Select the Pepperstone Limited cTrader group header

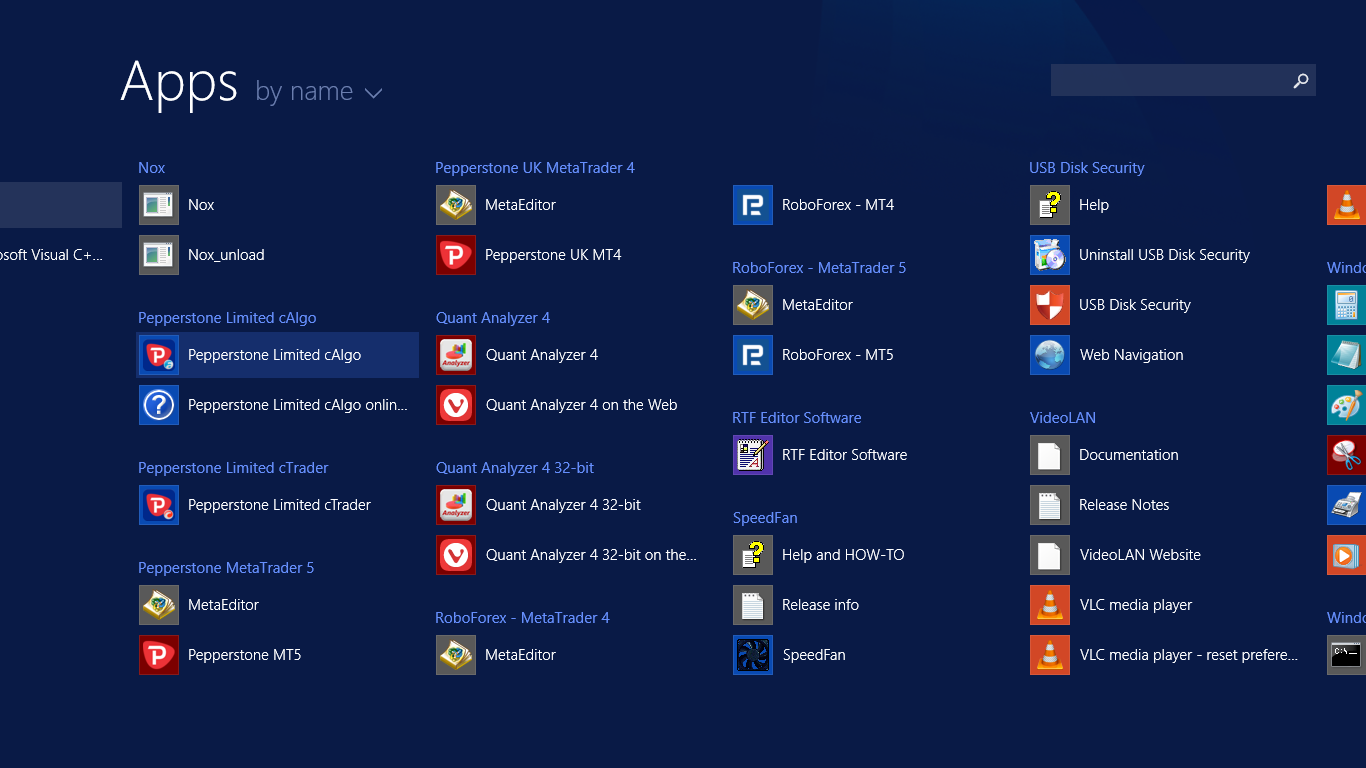(233, 468)
